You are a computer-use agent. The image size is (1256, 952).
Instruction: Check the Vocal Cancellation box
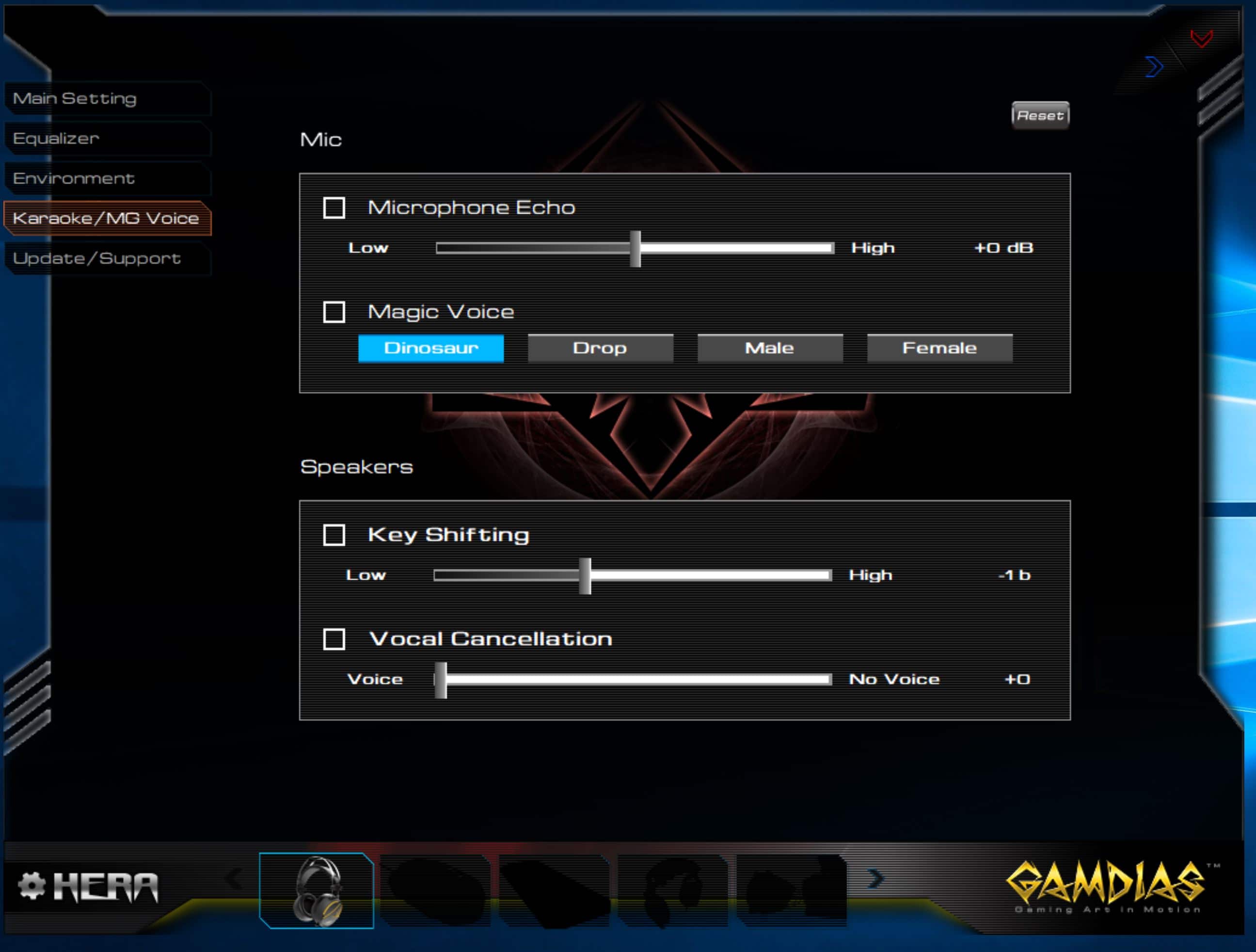(x=334, y=639)
